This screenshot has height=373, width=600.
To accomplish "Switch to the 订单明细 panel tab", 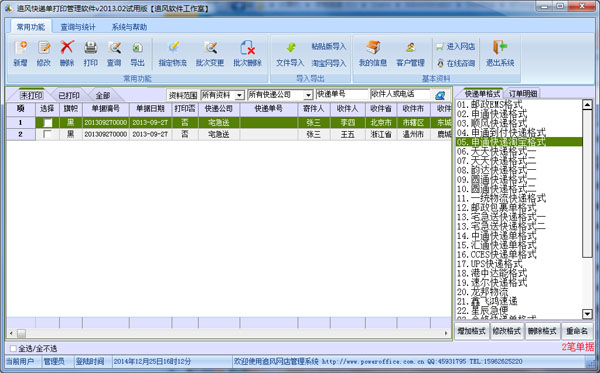I will [523, 93].
